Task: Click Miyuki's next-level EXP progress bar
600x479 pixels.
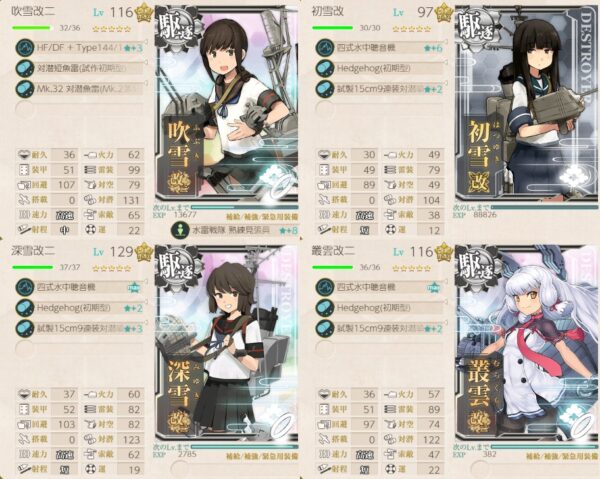Action: click(x=244, y=446)
